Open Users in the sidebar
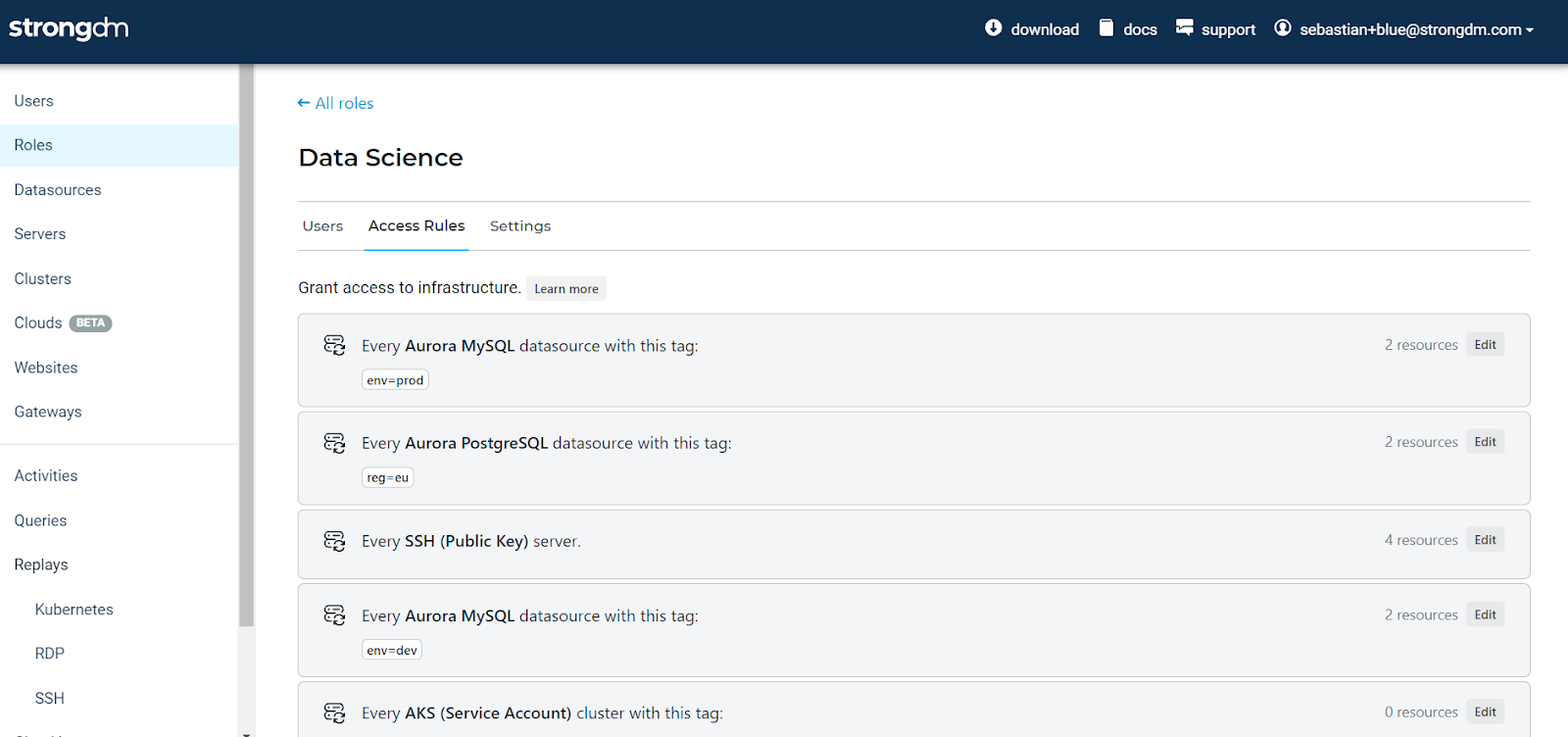Viewport: 1568px width, 737px height. coord(119,101)
